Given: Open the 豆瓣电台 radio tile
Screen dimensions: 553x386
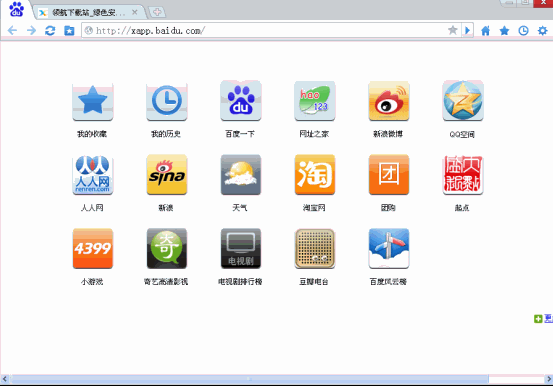Looking at the screenshot, I should coord(315,248).
